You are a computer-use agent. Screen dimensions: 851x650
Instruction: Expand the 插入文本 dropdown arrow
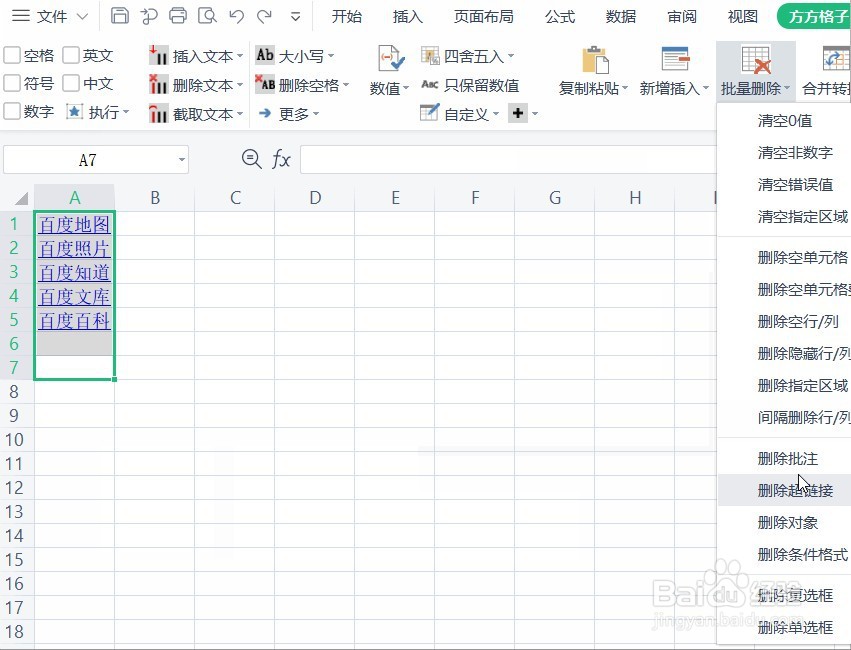click(x=240, y=56)
